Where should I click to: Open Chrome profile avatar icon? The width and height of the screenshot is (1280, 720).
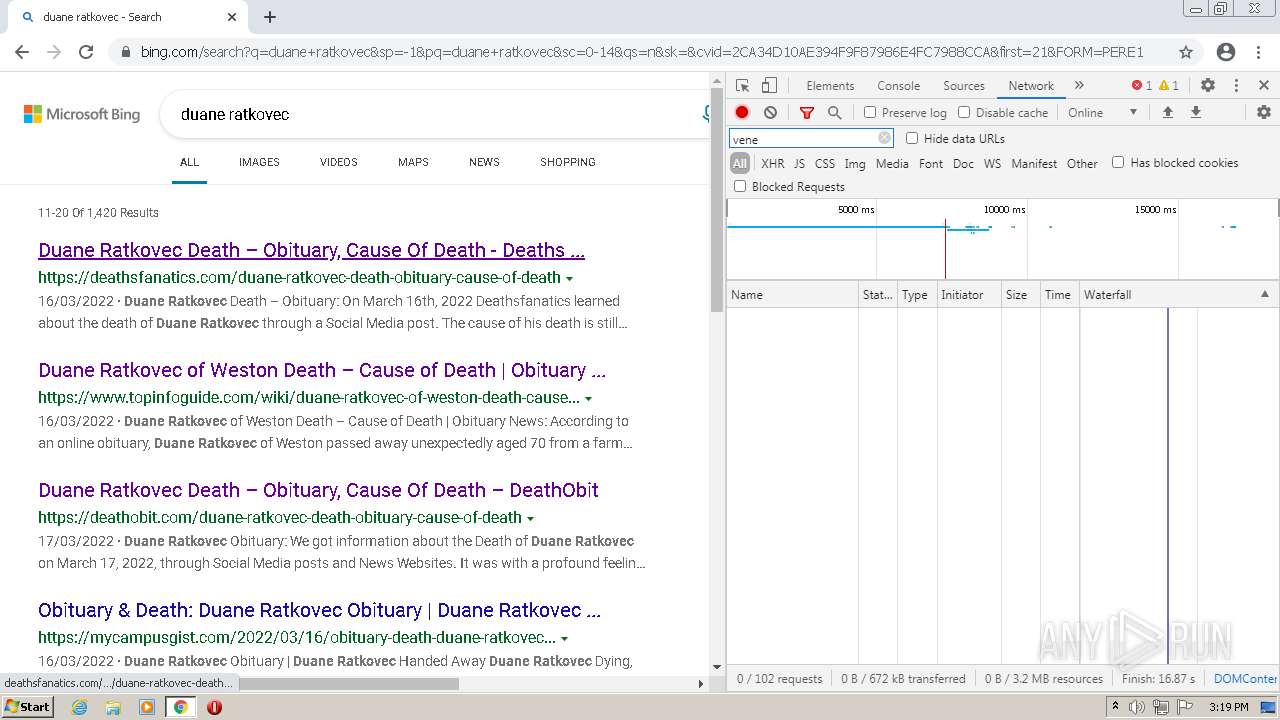click(1226, 52)
